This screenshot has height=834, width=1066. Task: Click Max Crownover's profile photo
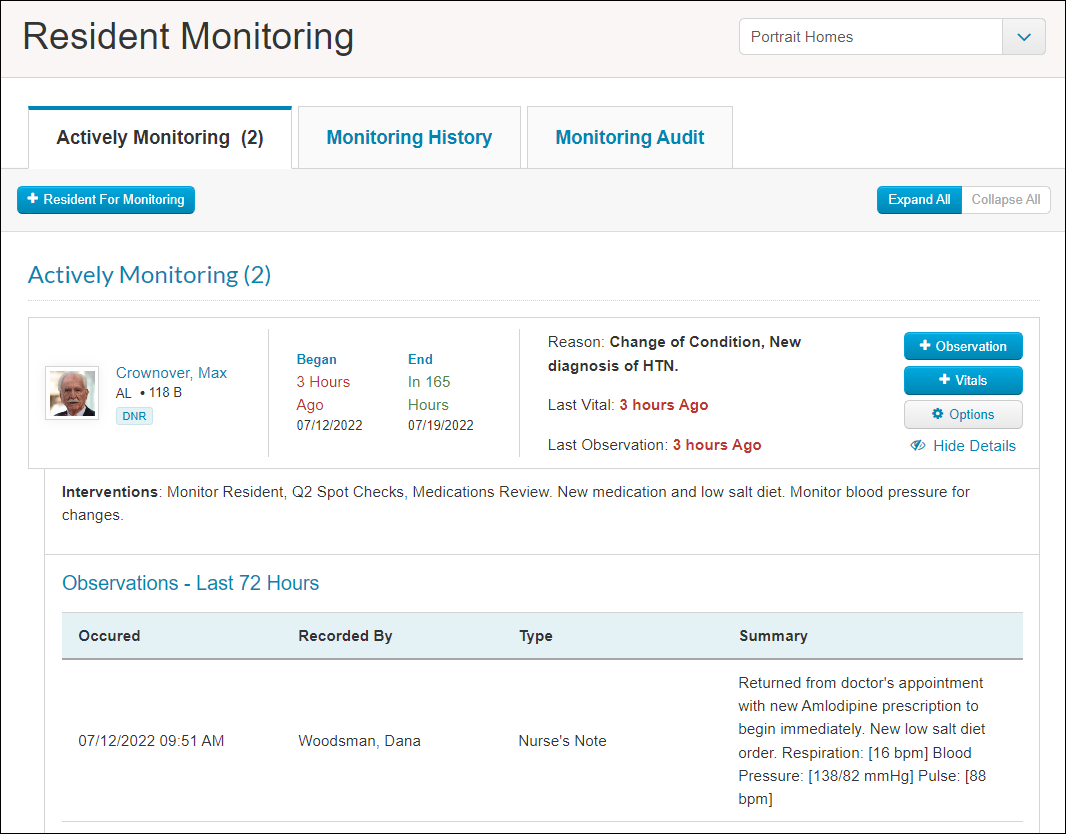[x=72, y=392]
